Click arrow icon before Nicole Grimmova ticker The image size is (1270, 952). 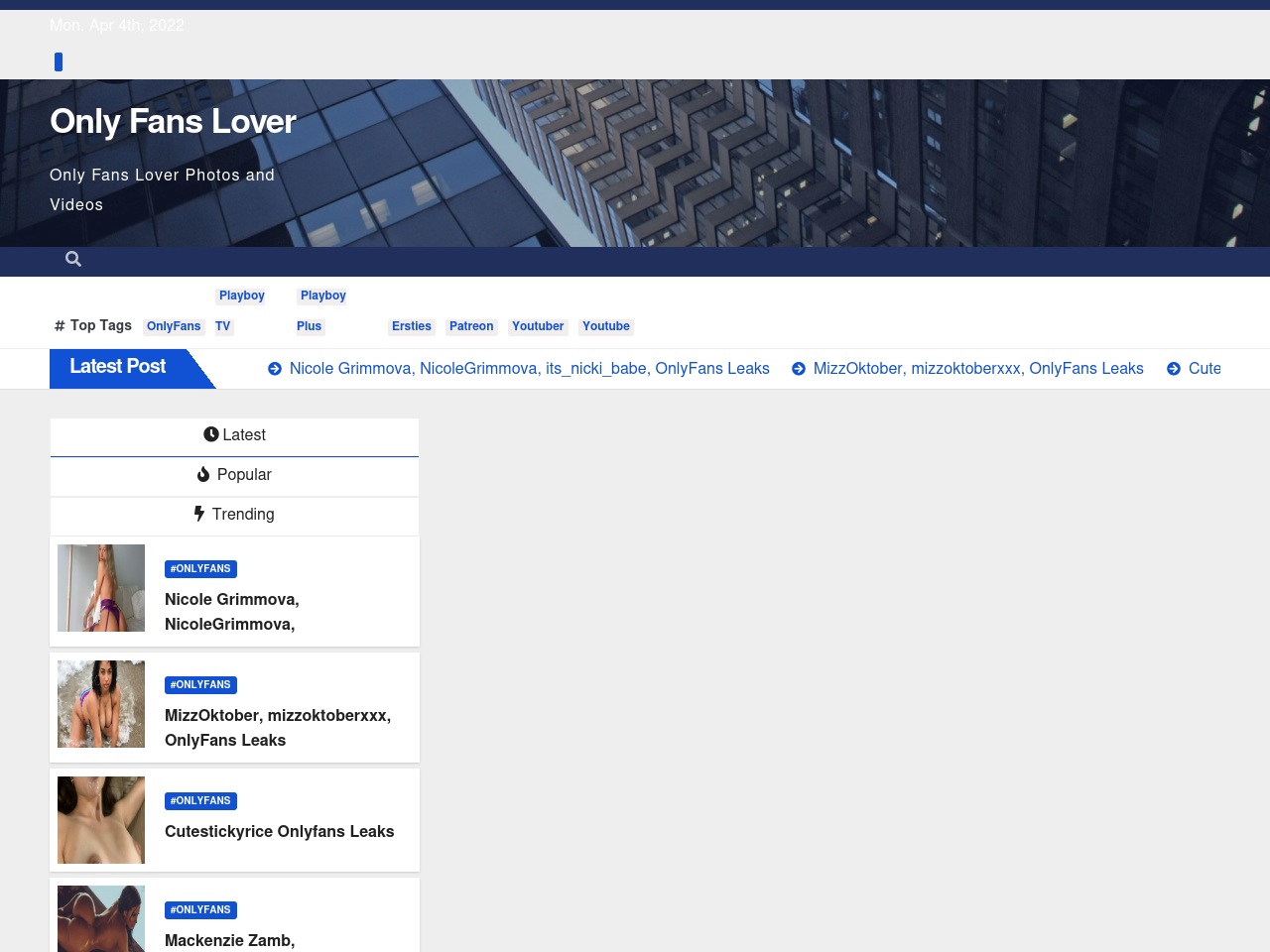tap(275, 369)
